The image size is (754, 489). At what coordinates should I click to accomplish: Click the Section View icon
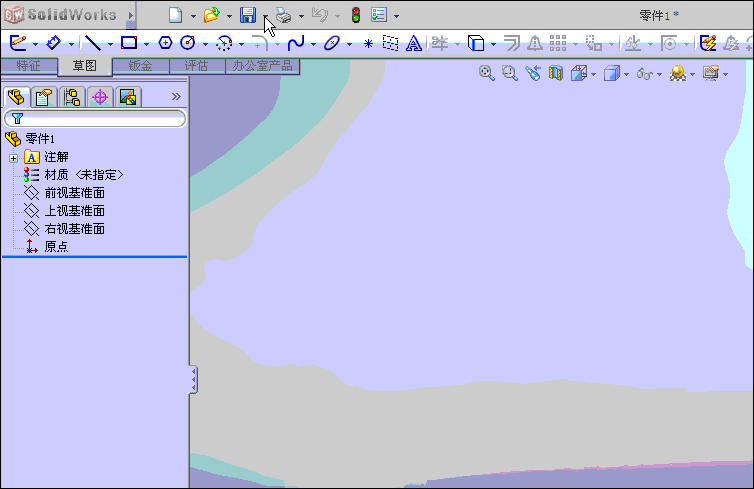tap(556, 73)
